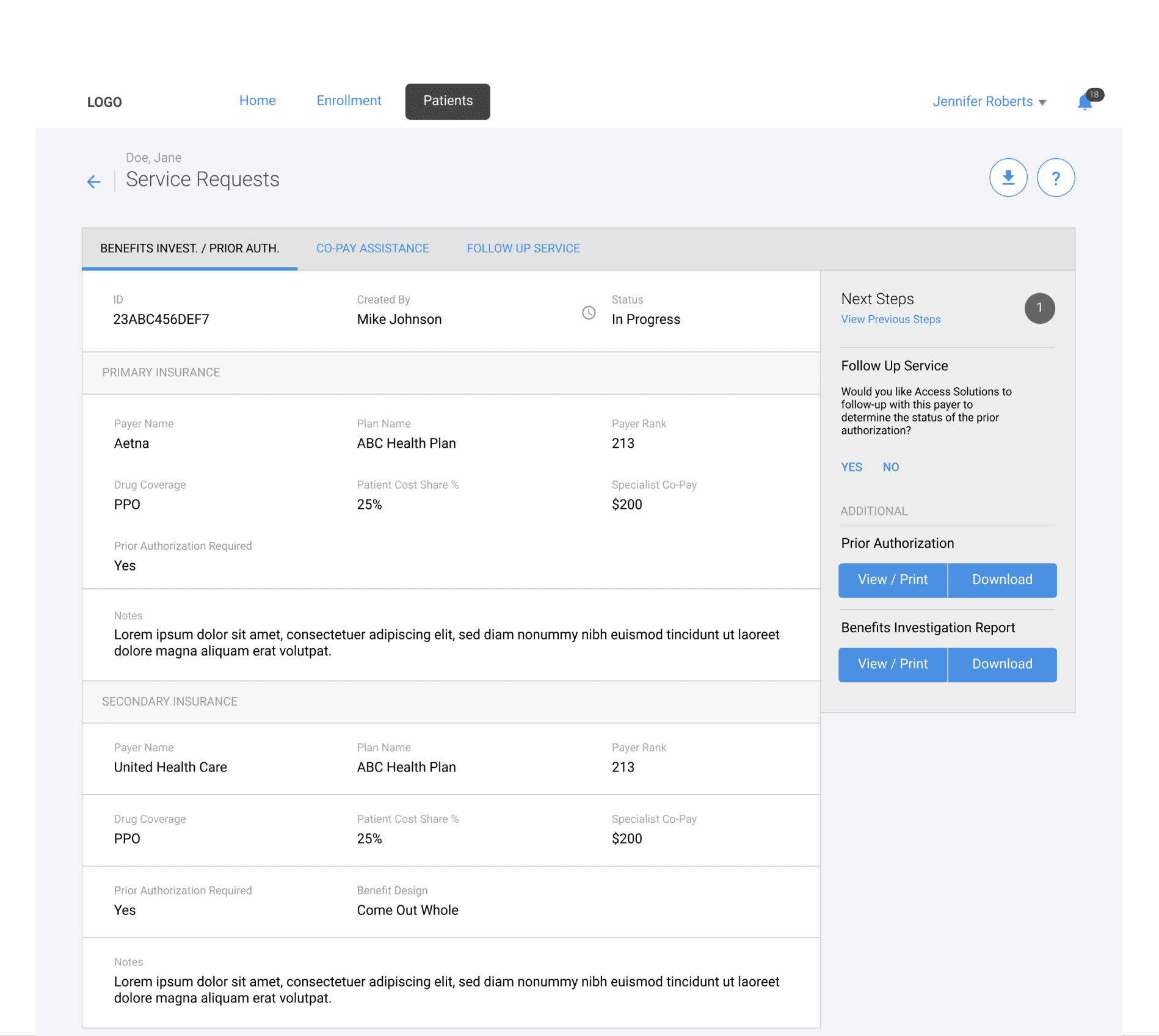Open notifications bell with 18 badge
Screen dimensions: 1159x1036
(x=1085, y=102)
